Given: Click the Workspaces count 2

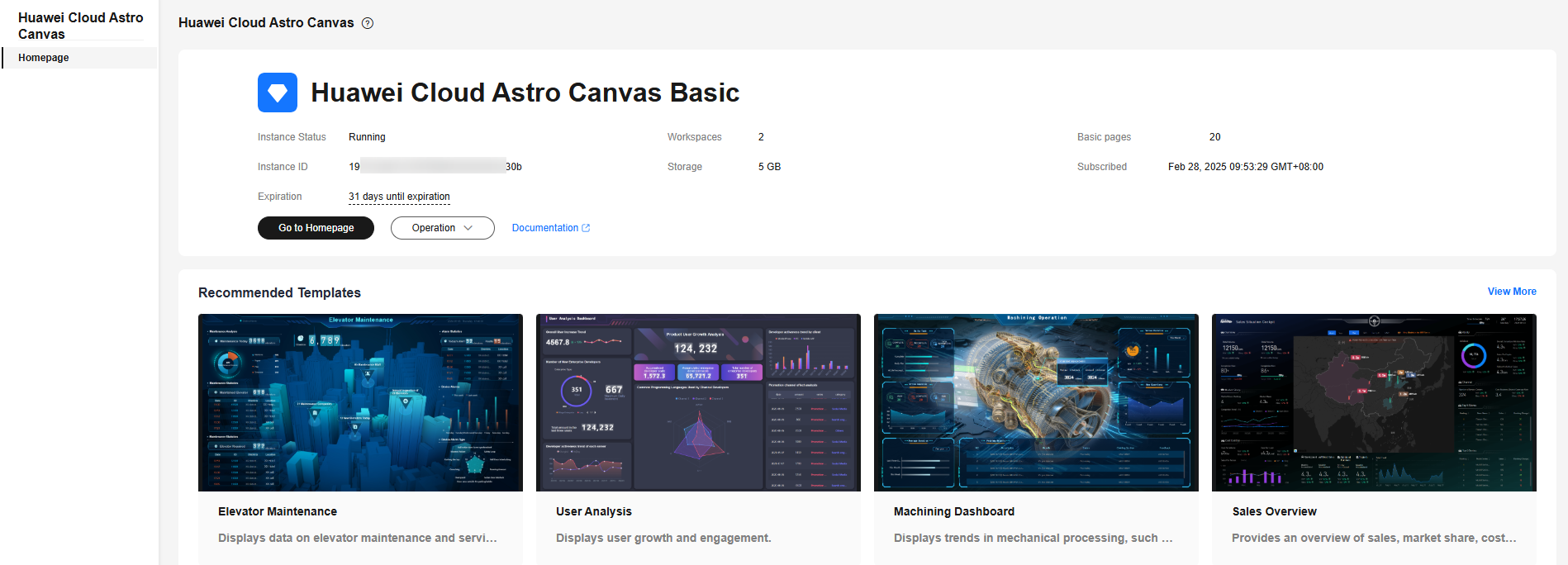Looking at the screenshot, I should [x=761, y=137].
